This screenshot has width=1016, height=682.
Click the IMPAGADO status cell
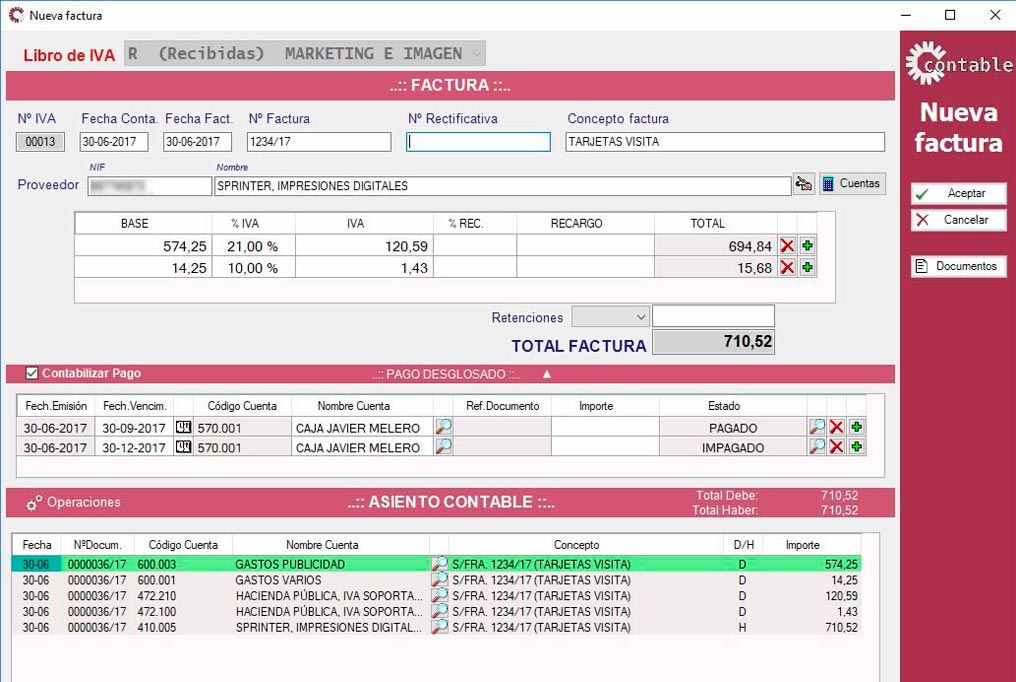(733, 447)
